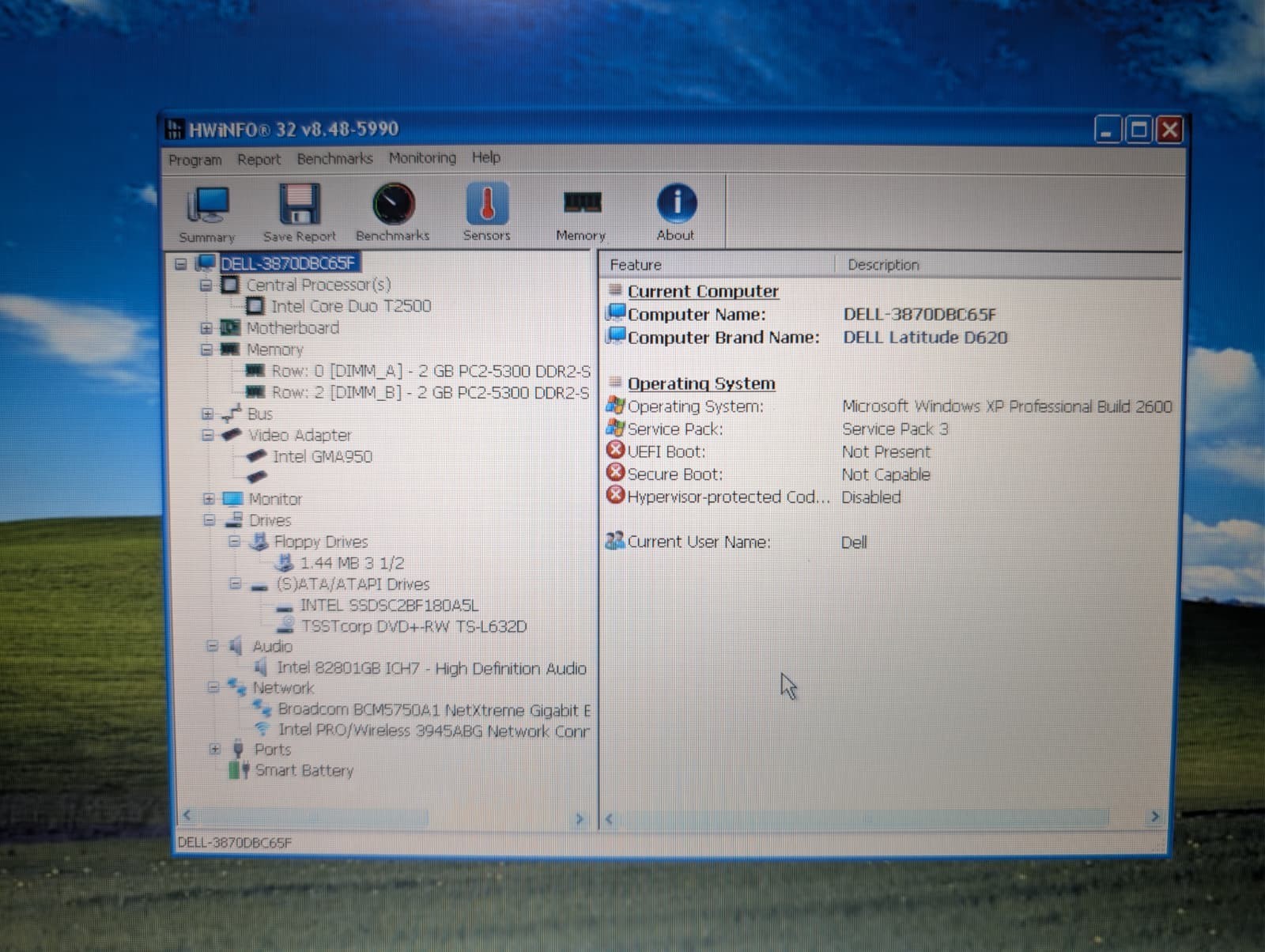1265x952 pixels.
Task: Select the Bus tree item label
Action: 260,414
